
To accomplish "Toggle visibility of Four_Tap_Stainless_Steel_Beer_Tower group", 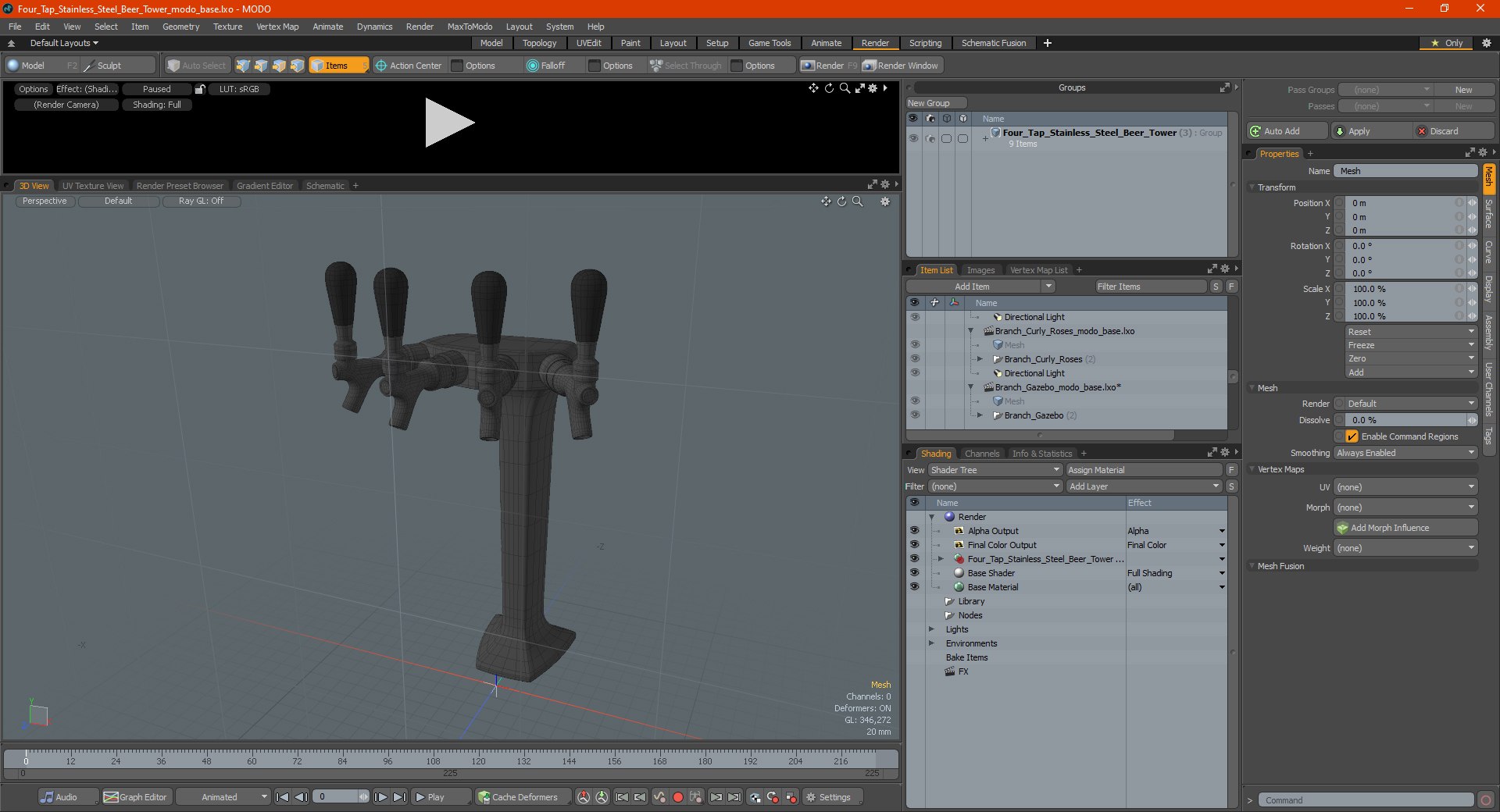I will pos(913,138).
